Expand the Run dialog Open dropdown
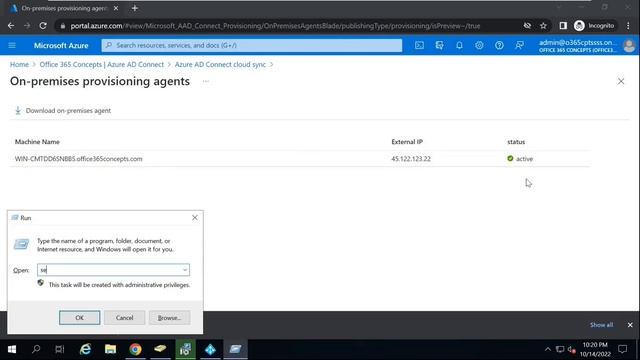 pyautogui.click(x=185, y=270)
